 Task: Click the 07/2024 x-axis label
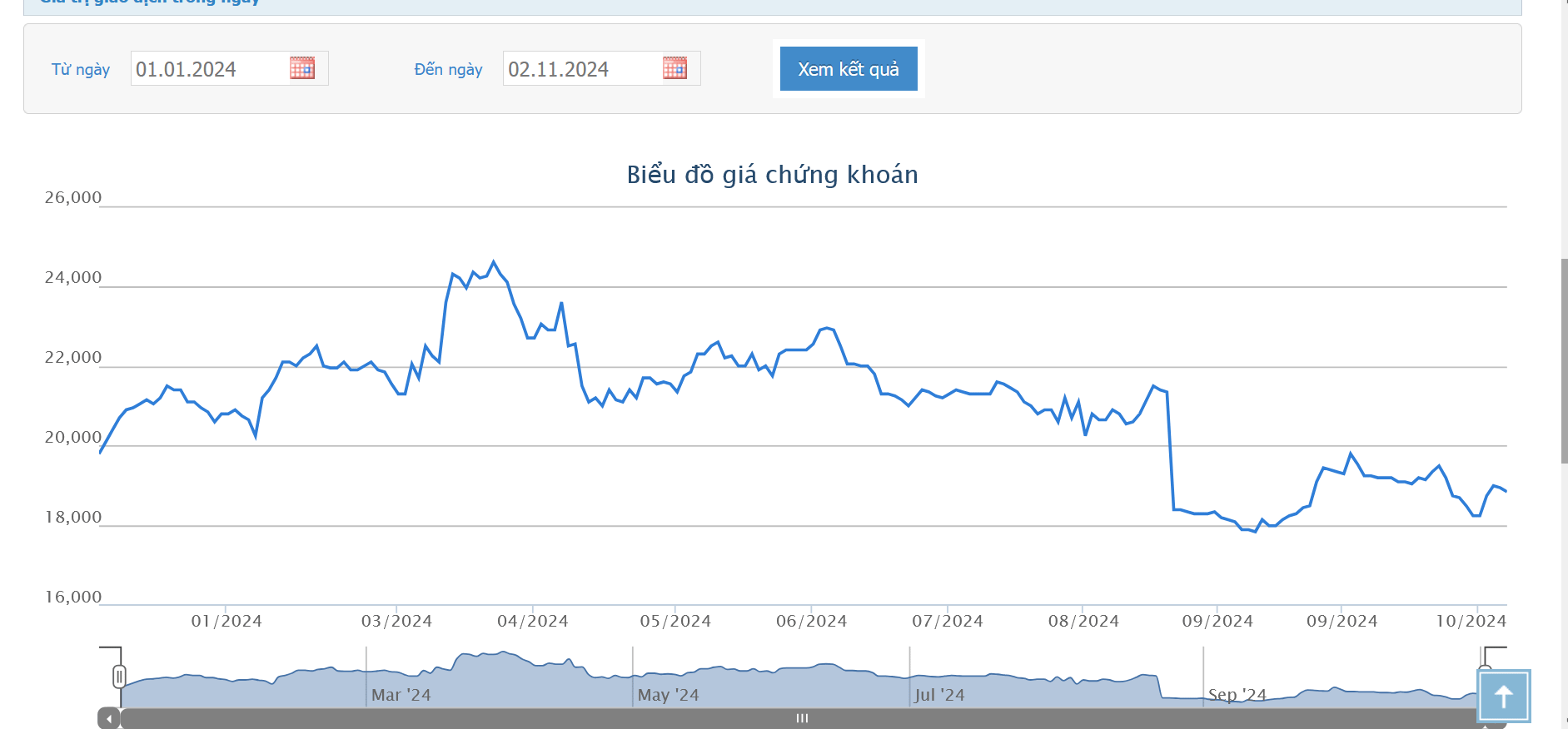click(x=947, y=621)
